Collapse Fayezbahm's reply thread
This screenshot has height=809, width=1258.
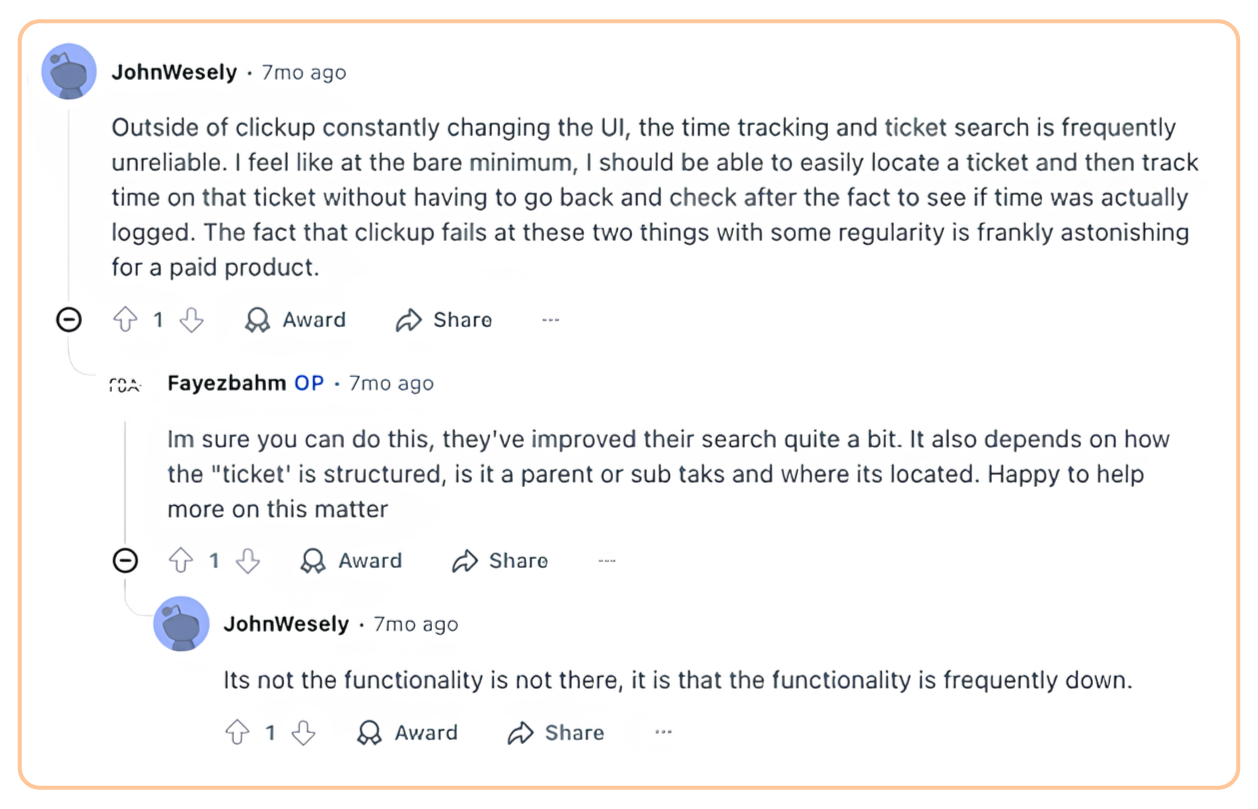(x=125, y=560)
